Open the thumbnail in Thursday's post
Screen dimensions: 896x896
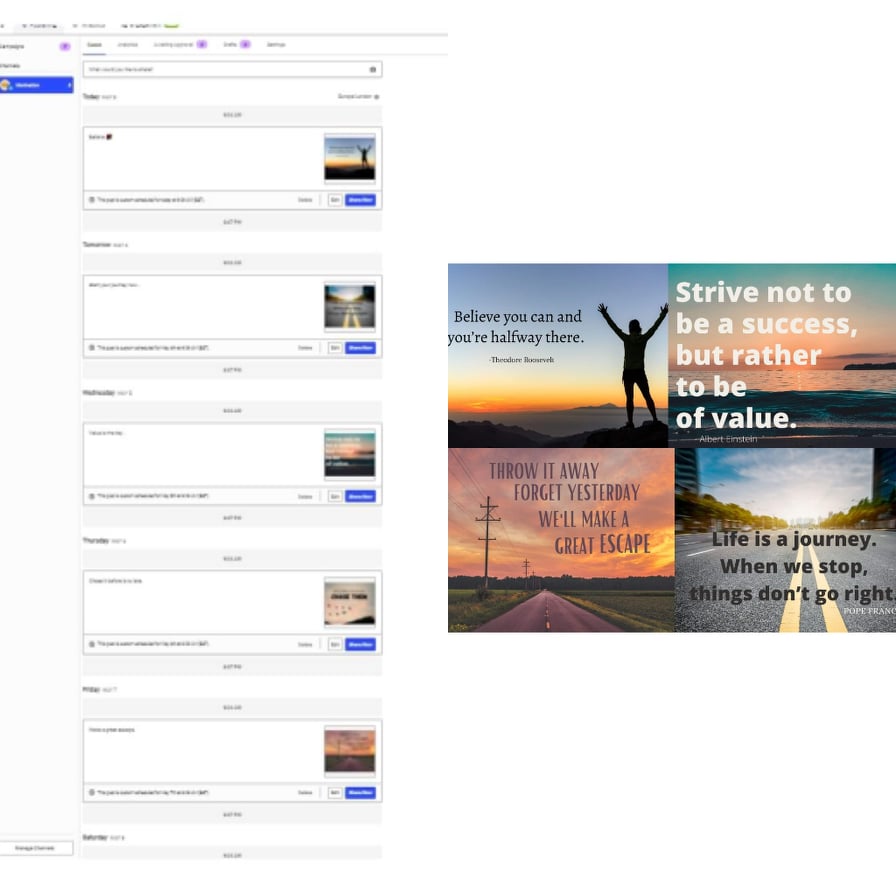pyautogui.click(x=350, y=603)
